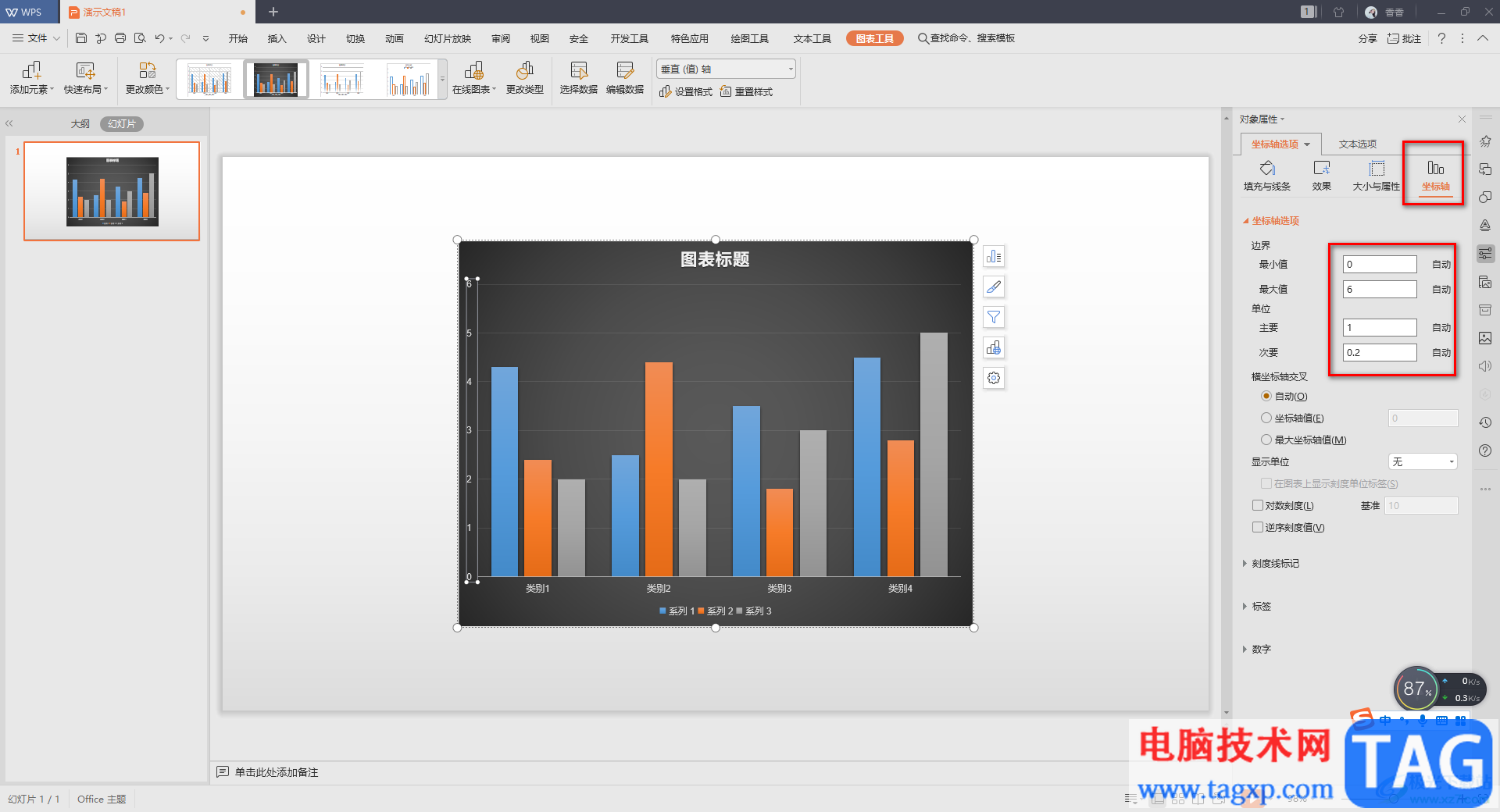1500x812 pixels.
Task: Switch to Text Options (文本选项) tab
Action: [1357, 144]
